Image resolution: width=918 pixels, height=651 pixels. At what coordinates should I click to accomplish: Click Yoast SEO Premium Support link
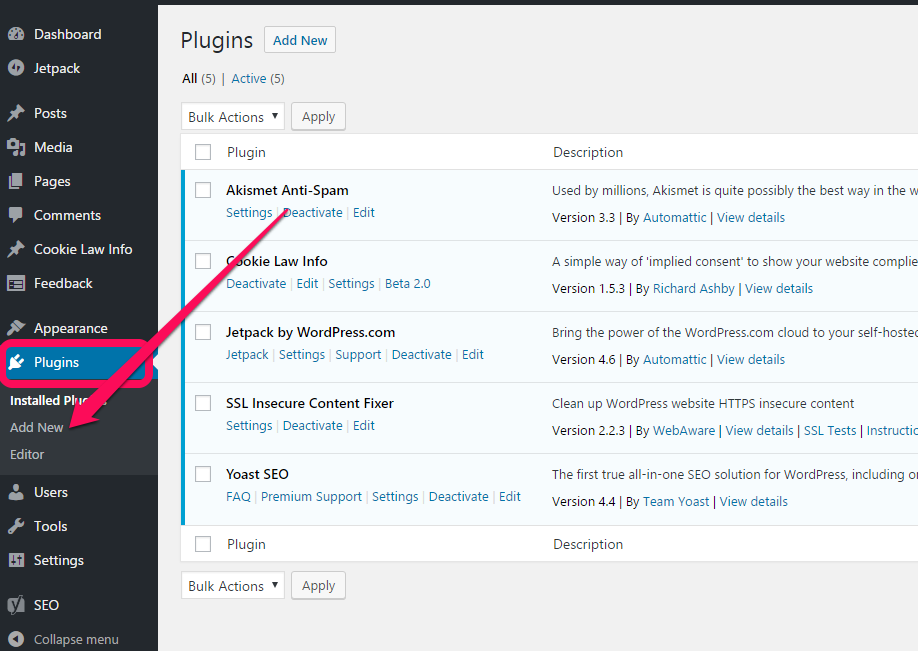[x=311, y=496]
